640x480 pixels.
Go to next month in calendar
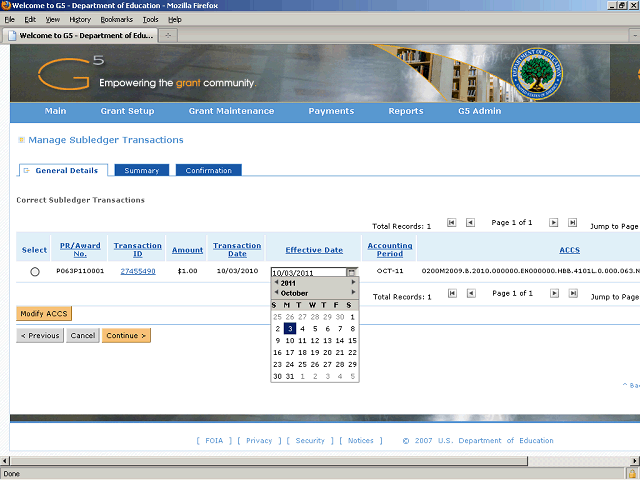(353, 292)
